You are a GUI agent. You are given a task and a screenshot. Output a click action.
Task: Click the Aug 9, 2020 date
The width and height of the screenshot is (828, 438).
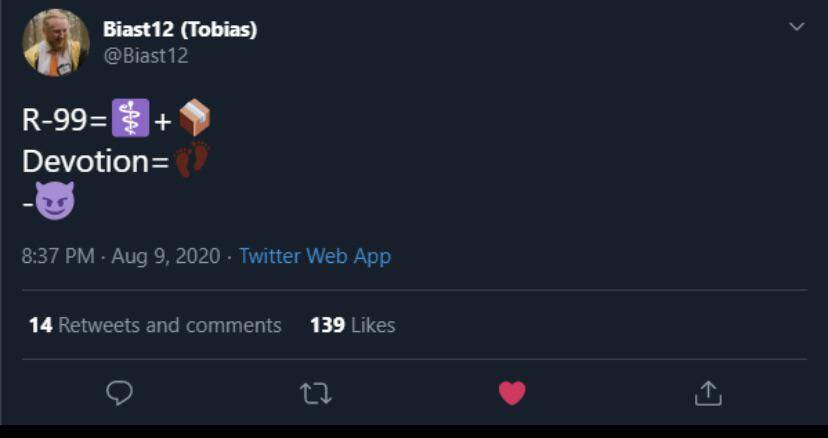(x=165, y=256)
